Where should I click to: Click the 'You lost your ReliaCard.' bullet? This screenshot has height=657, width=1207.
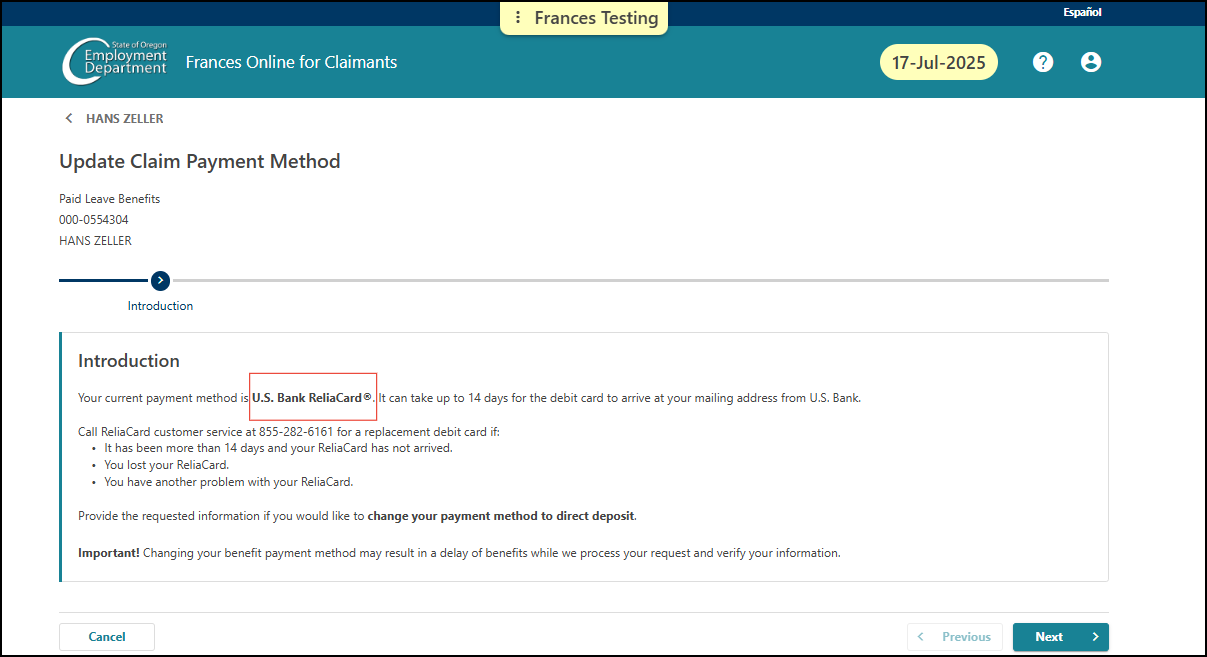[x=167, y=465]
